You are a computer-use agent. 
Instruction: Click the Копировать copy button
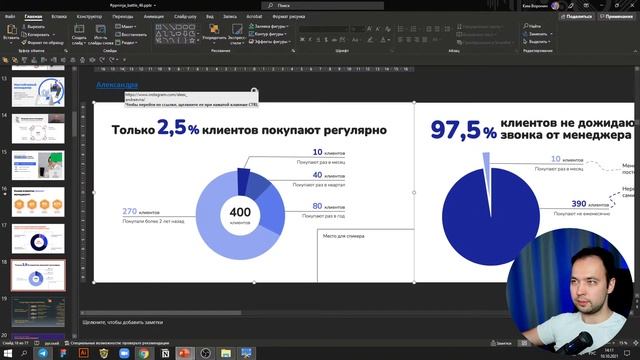click(36, 35)
